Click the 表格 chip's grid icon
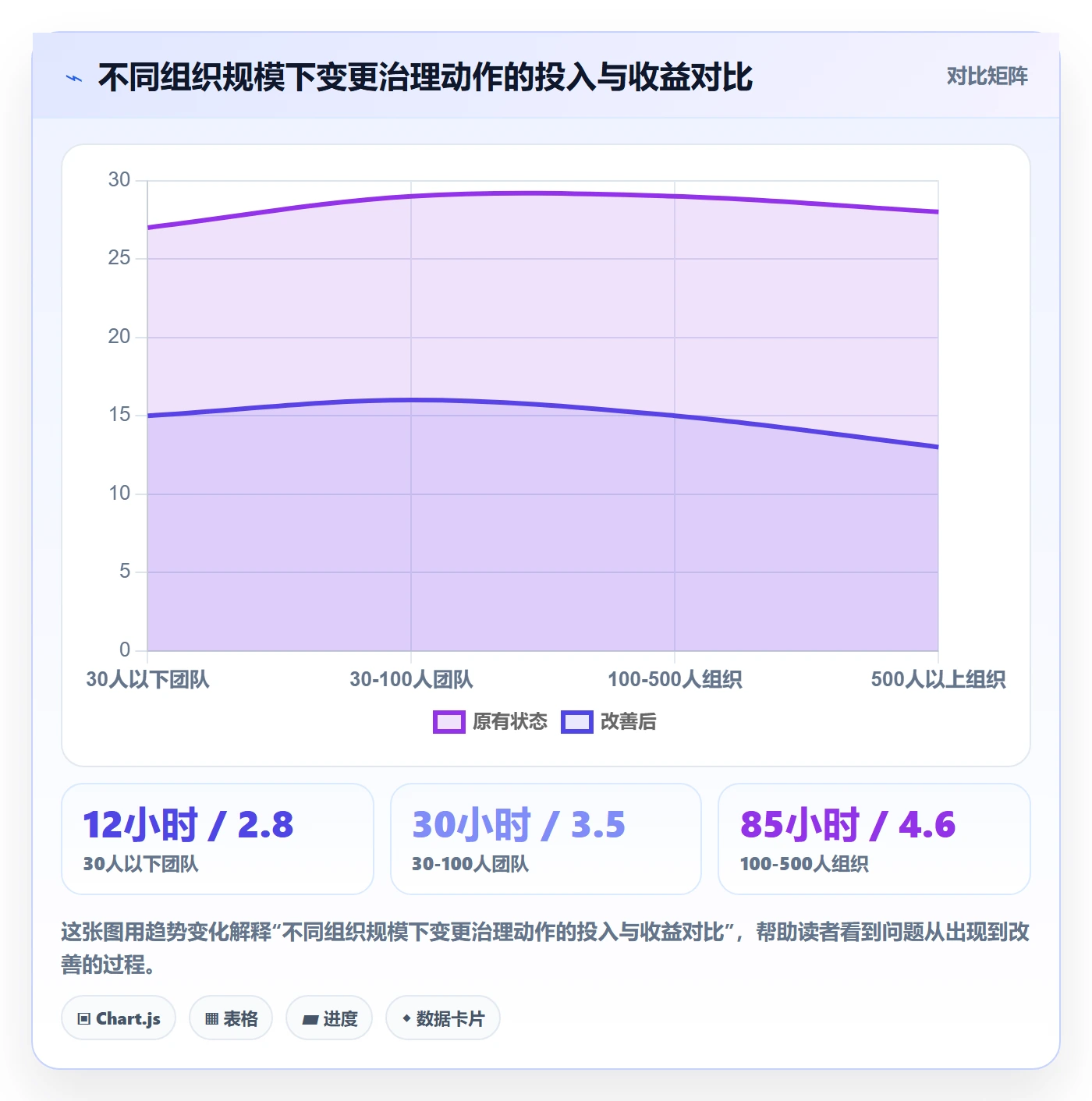The image size is (1092, 1101). pyautogui.click(x=211, y=1019)
